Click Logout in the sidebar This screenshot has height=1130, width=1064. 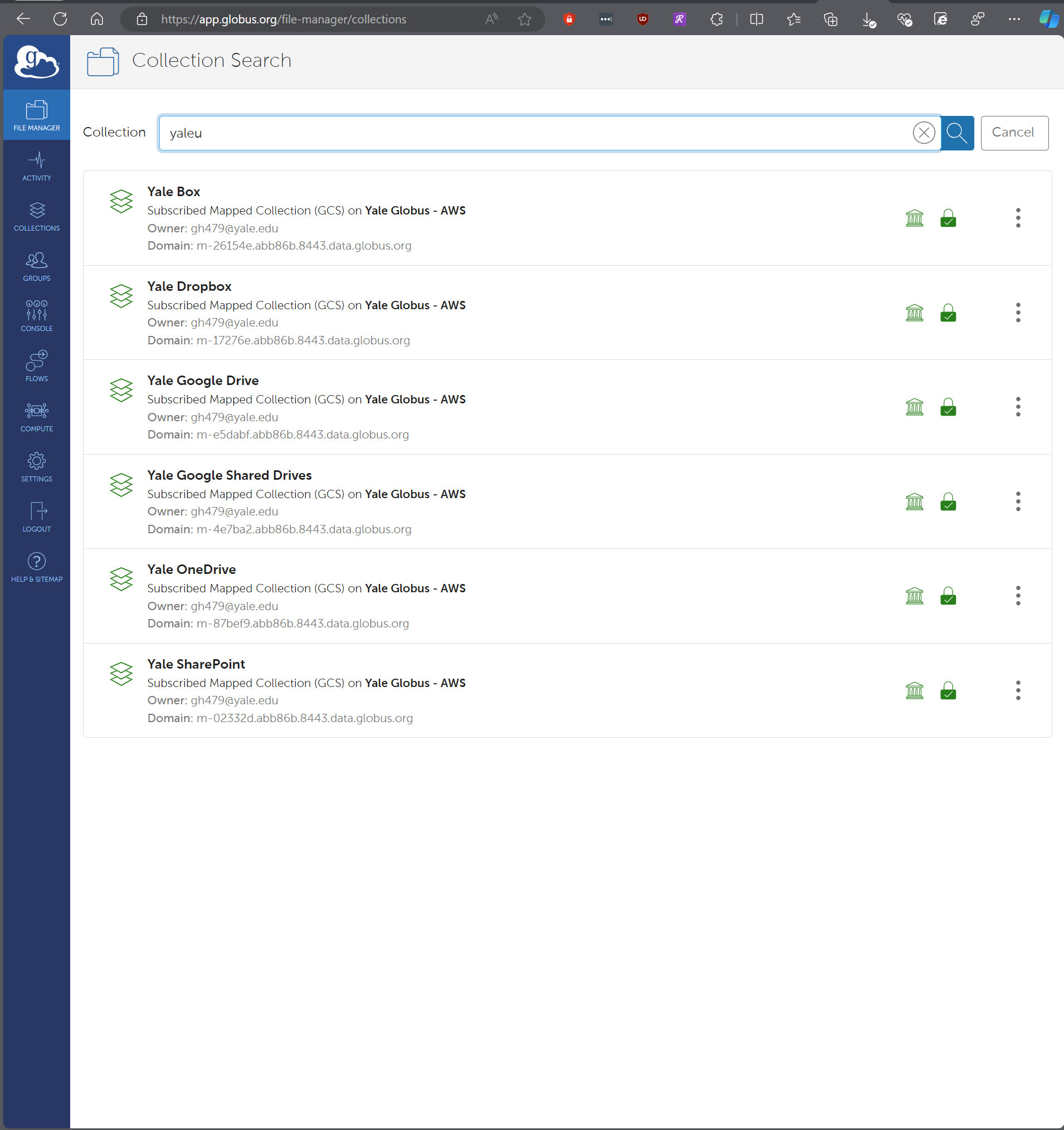click(x=36, y=517)
